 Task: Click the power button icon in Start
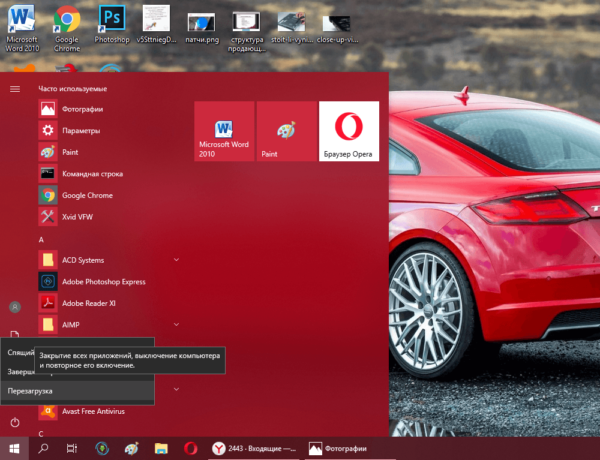[x=15, y=422]
